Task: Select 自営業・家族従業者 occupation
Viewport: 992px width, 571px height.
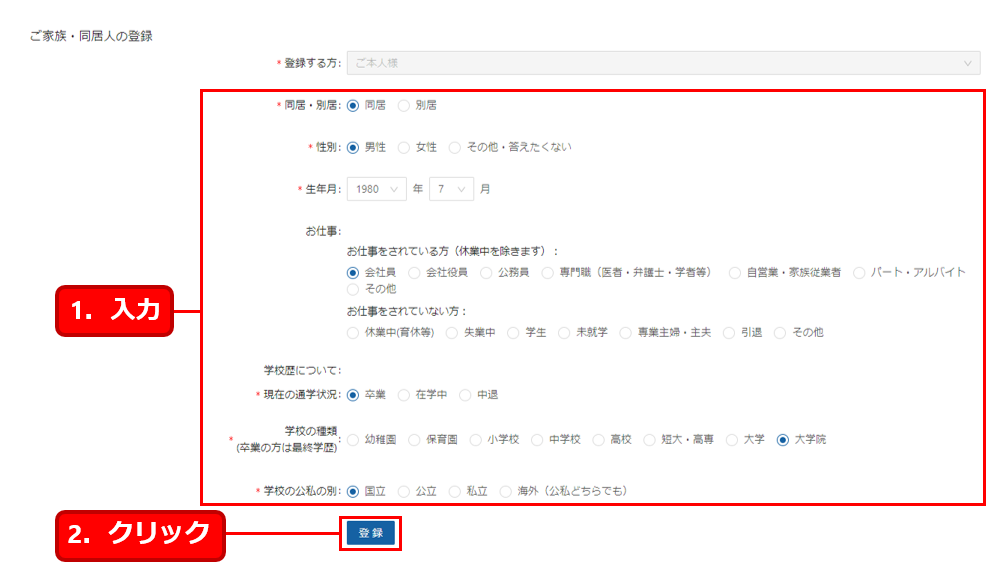Action: [x=735, y=272]
